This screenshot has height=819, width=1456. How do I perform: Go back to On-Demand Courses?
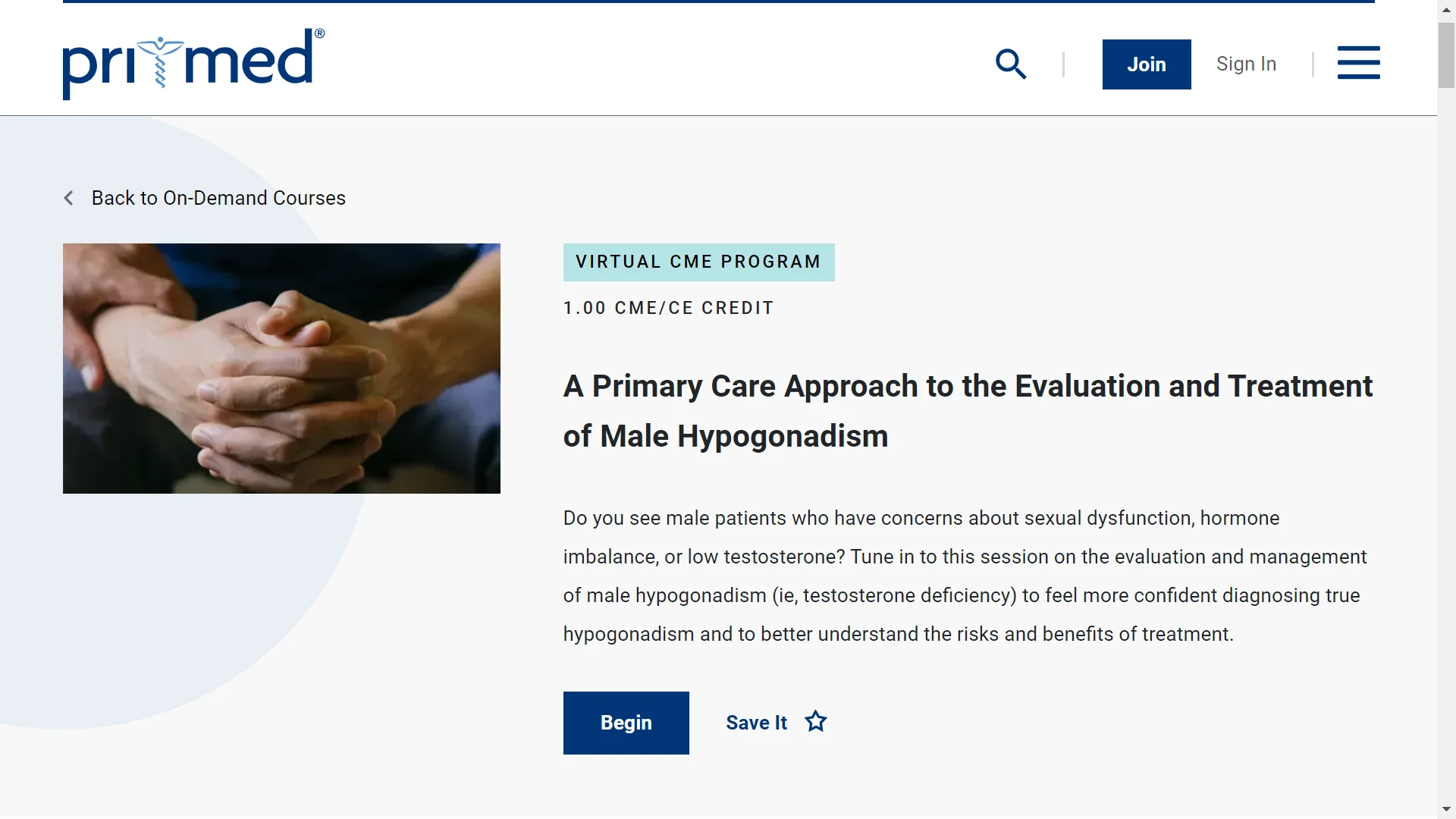pos(218,198)
